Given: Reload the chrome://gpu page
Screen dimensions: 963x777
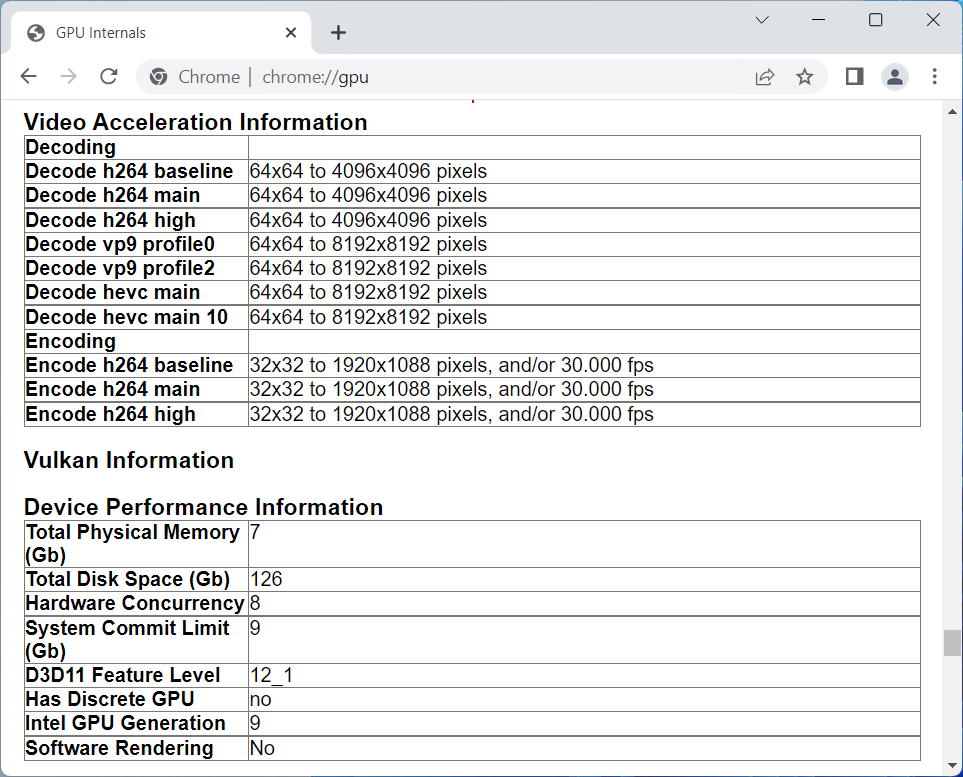Looking at the screenshot, I should click(x=109, y=77).
